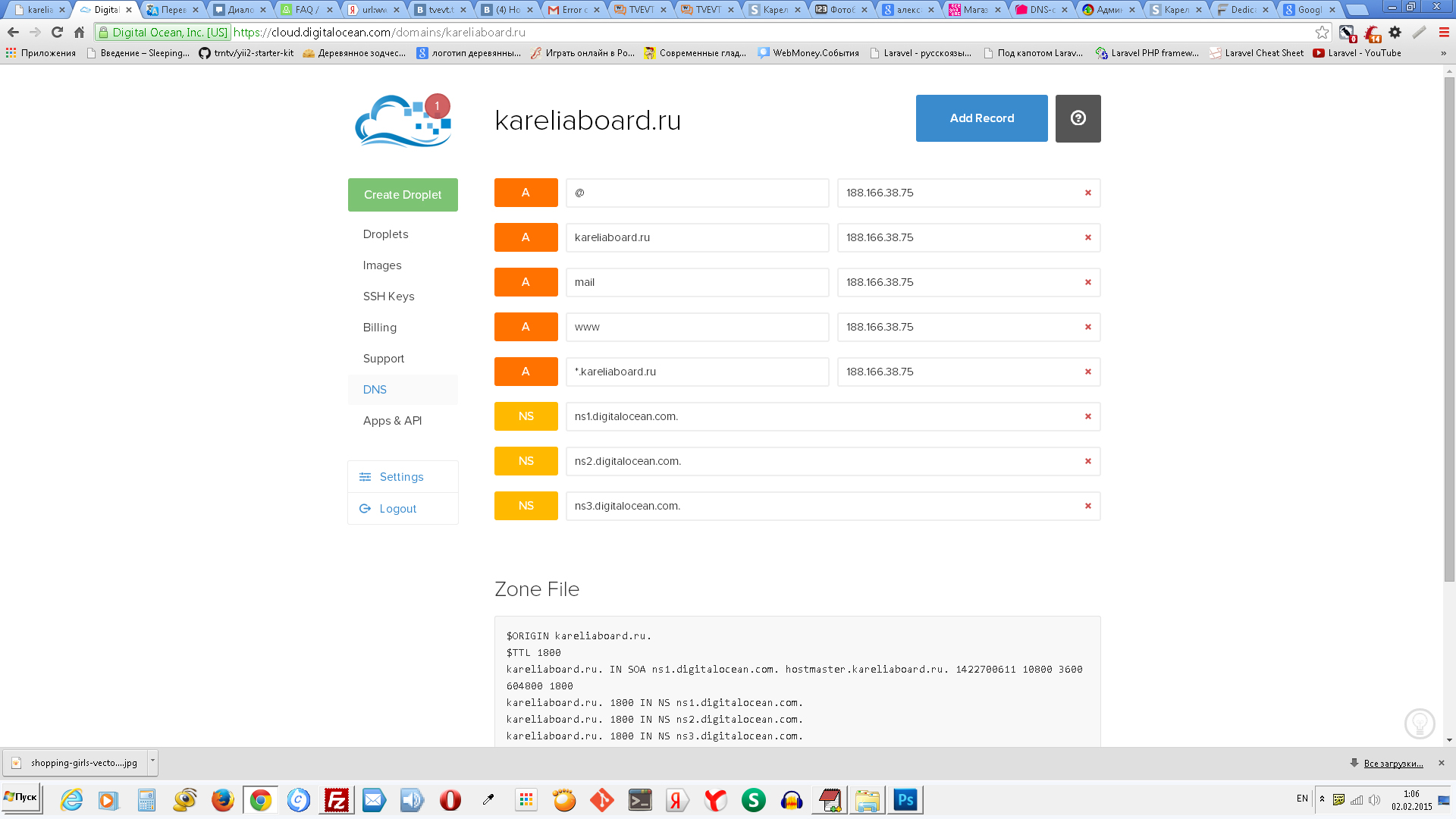Remove the ns2.digitalocean.com NS record
Viewport: 1456px width, 819px height.
(1087, 461)
